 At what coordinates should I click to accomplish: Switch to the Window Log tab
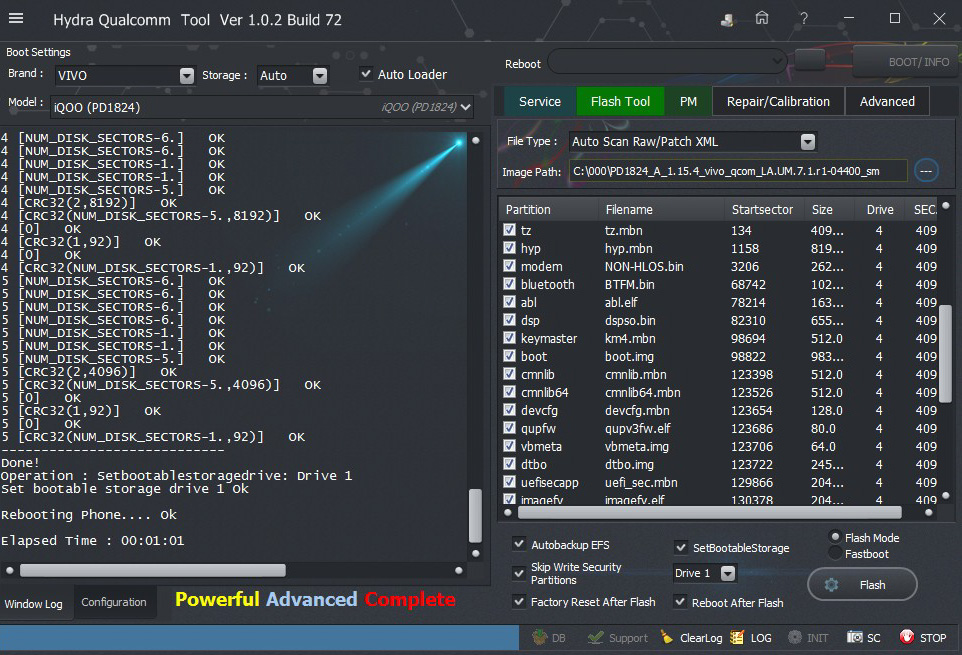[x=34, y=603]
